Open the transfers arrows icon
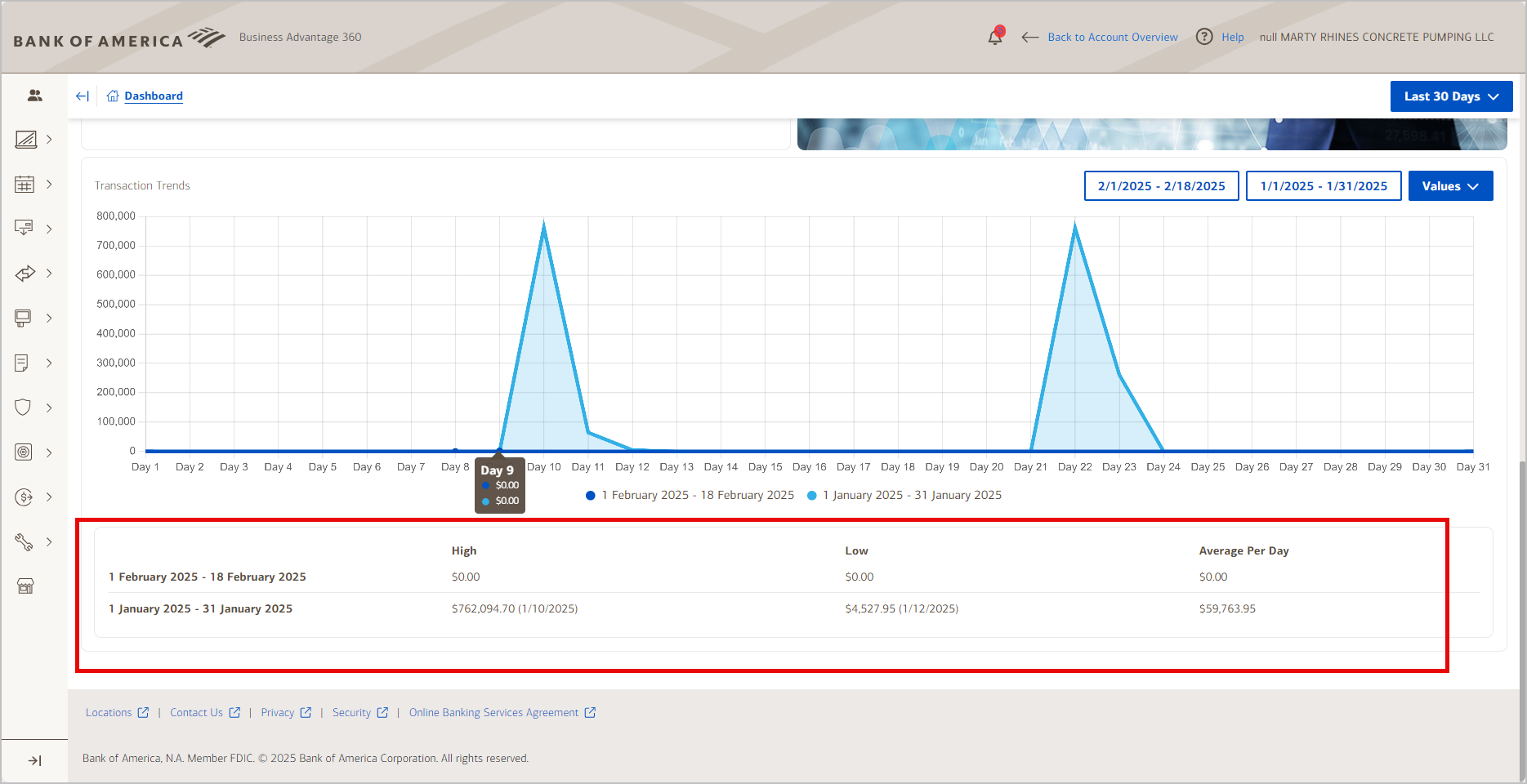This screenshot has height=784, width=1527. (x=24, y=273)
